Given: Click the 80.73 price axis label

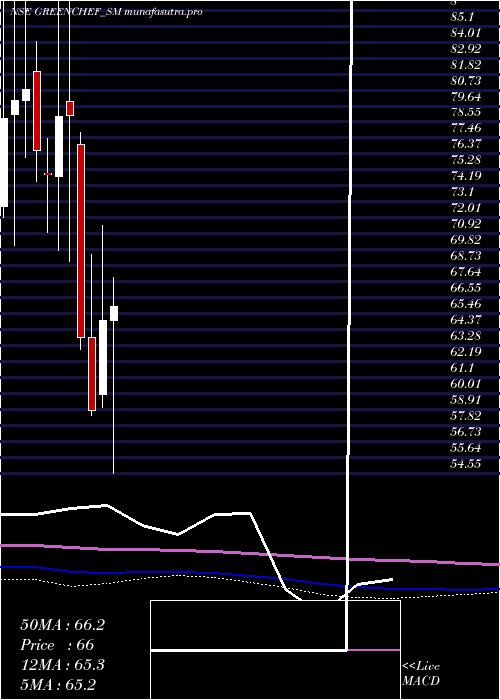Looking at the screenshot, I should [x=466, y=81].
